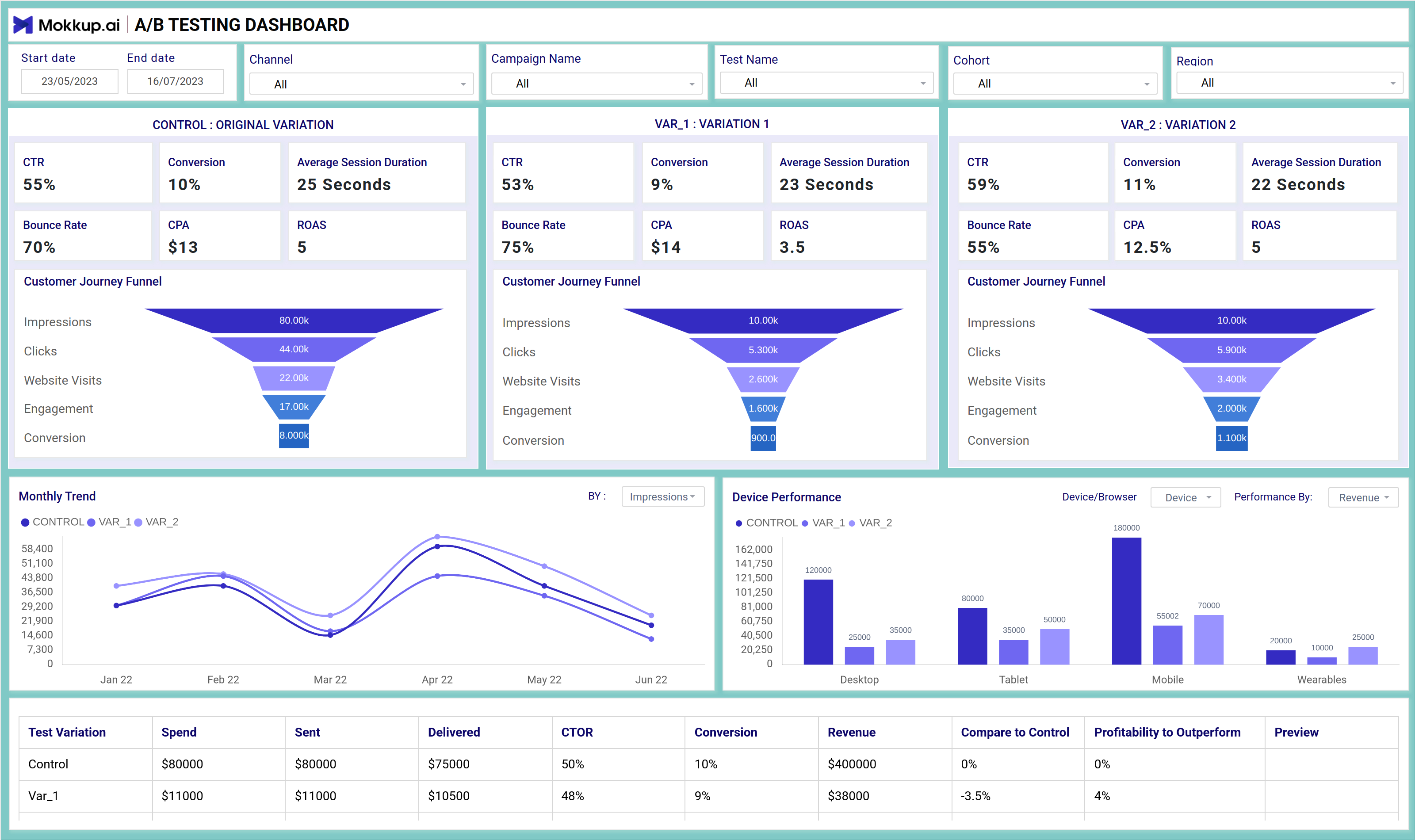Click the Mar 22 CONTROL trough data point
The image size is (1415, 840).
click(x=331, y=635)
